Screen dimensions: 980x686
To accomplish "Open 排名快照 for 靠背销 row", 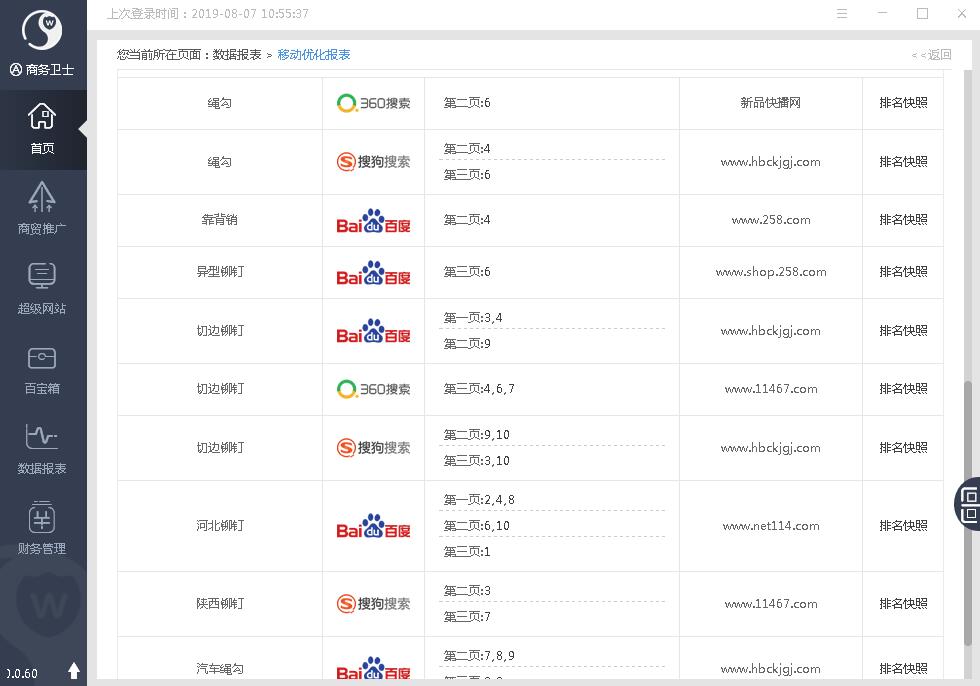I will pyautogui.click(x=903, y=220).
